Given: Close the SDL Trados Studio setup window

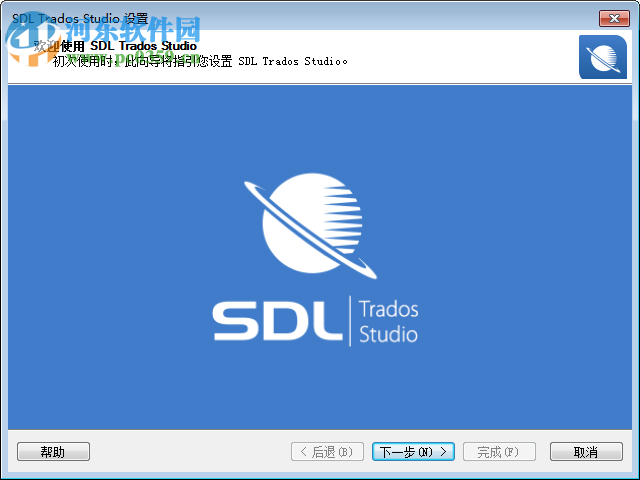Looking at the screenshot, I should pyautogui.click(x=614, y=18).
